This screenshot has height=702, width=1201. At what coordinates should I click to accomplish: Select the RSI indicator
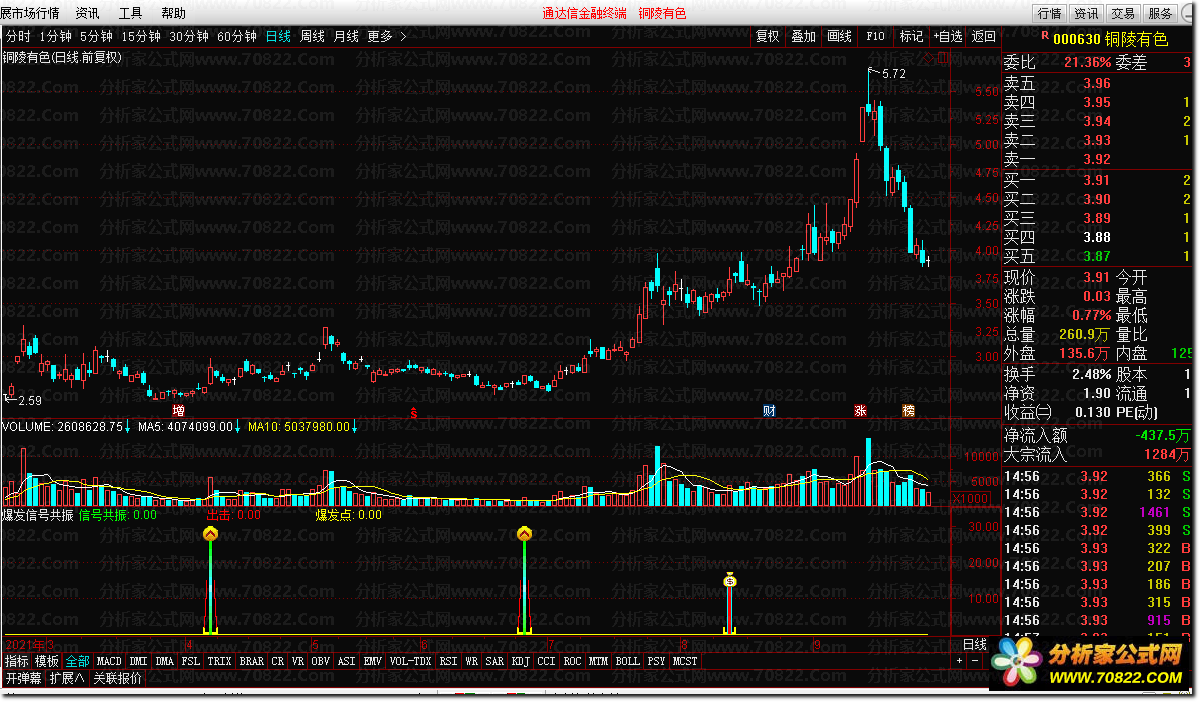448,661
